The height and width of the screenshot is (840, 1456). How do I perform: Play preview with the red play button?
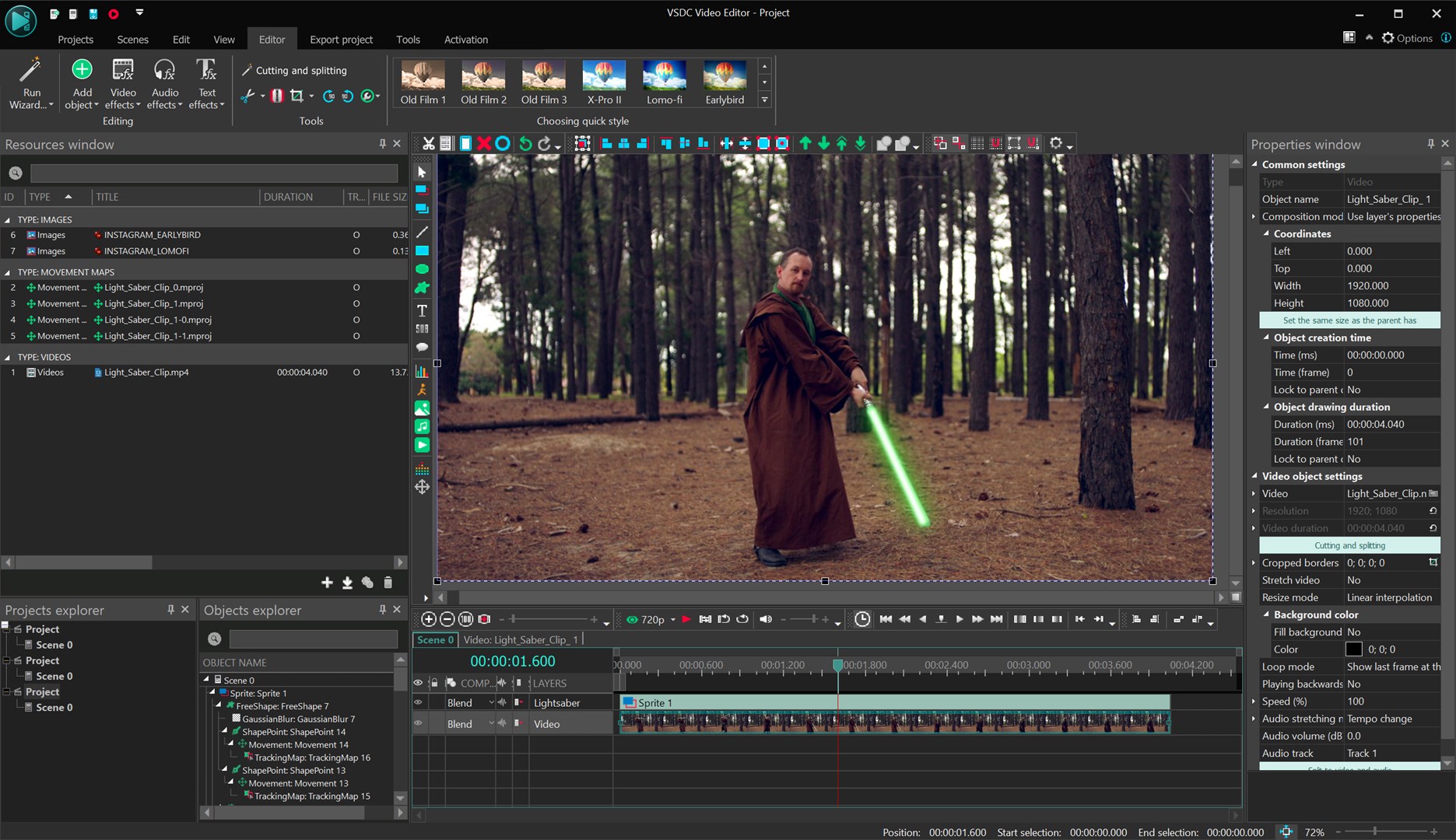pyautogui.click(x=686, y=619)
